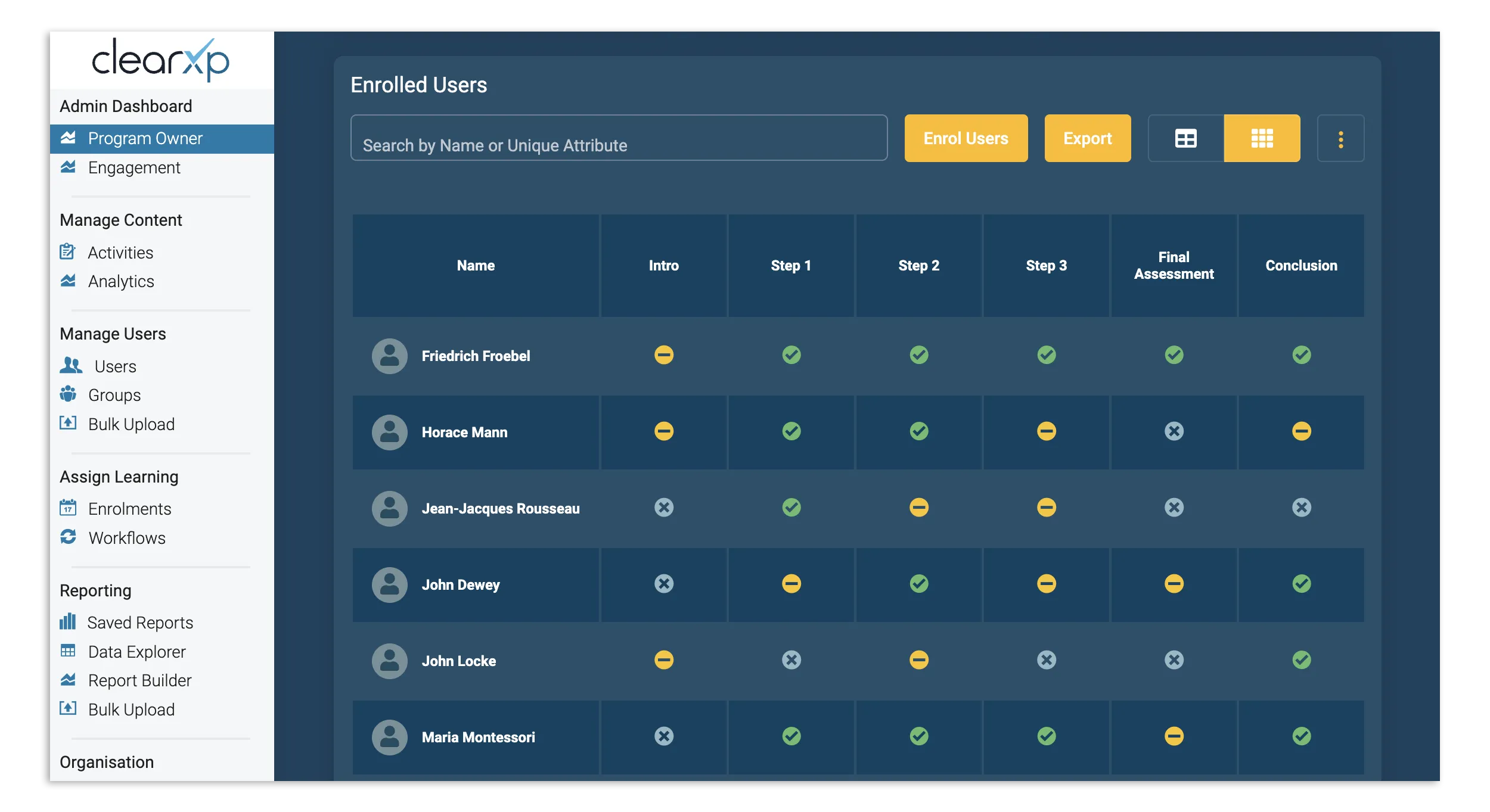Open Program Owner dashboard item
Image resolution: width=1490 pixels, height=812 pixels.
click(145, 138)
